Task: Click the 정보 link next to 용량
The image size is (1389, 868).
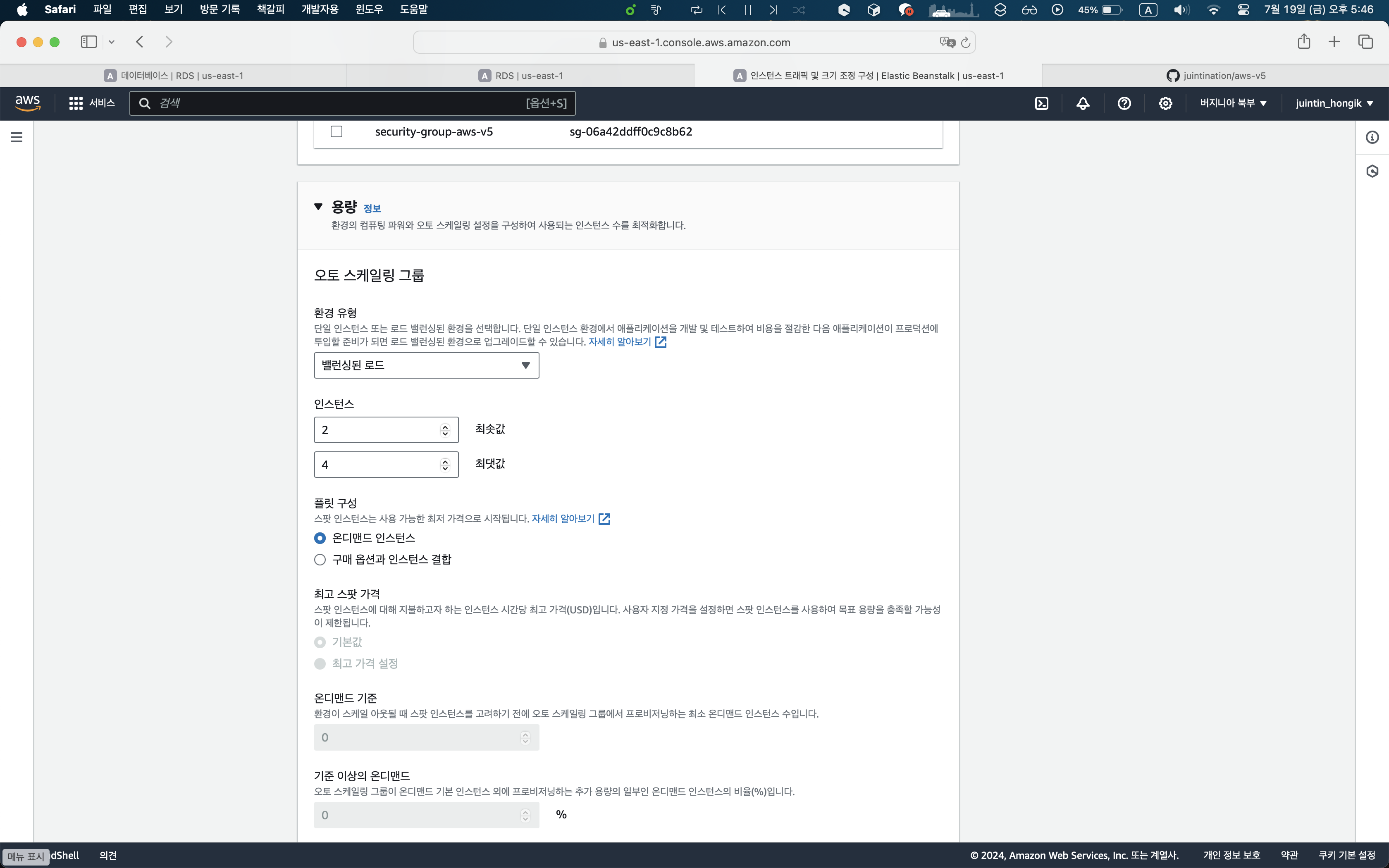Action: pos(372,208)
